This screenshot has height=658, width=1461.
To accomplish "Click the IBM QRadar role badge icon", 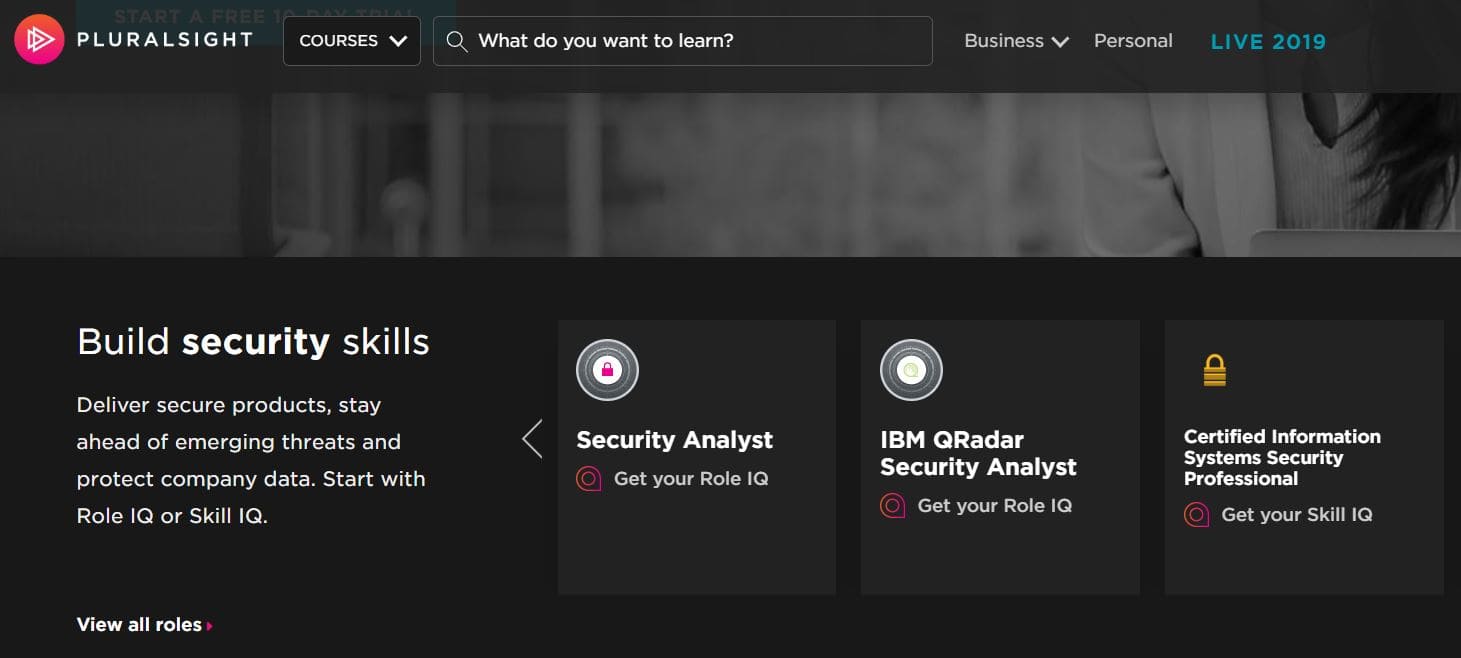I will [911, 370].
